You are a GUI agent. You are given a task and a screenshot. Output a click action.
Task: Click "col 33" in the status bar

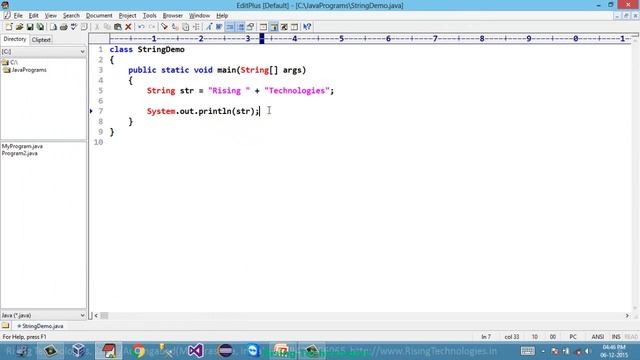pos(512,337)
